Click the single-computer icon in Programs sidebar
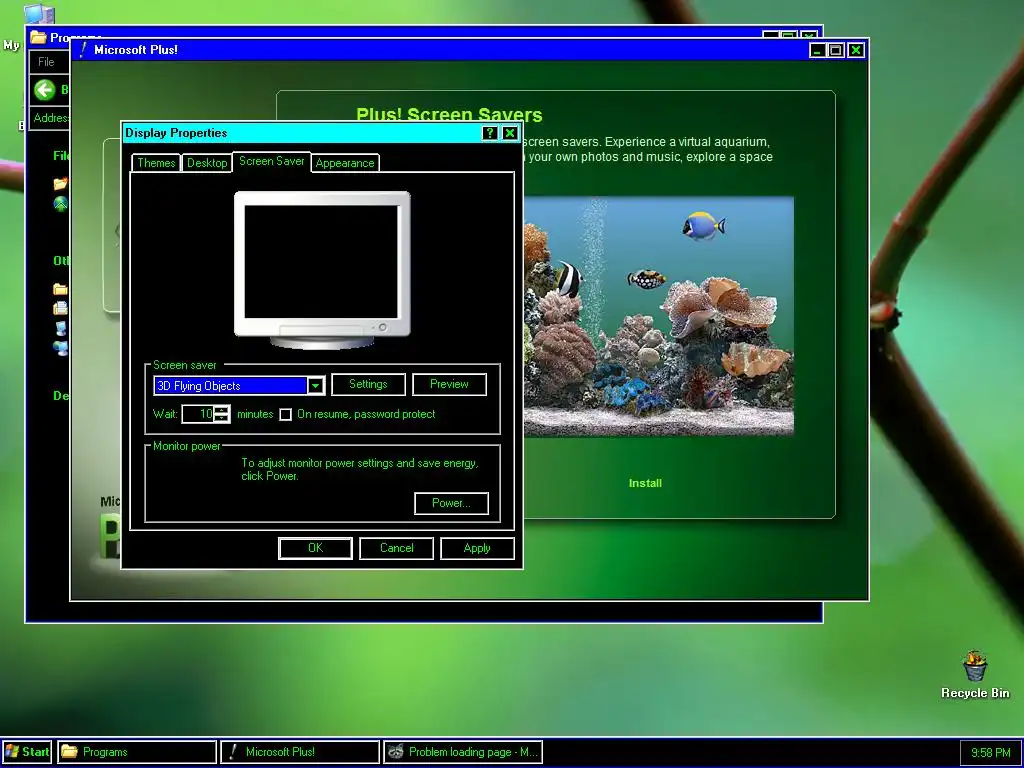Image resolution: width=1024 pixels, height=768 pixels. tap(60, 328)
